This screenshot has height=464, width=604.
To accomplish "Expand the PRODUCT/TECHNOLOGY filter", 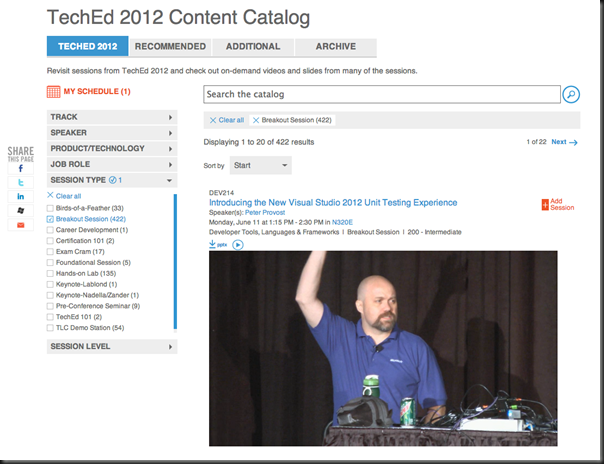I will (112, 149).
